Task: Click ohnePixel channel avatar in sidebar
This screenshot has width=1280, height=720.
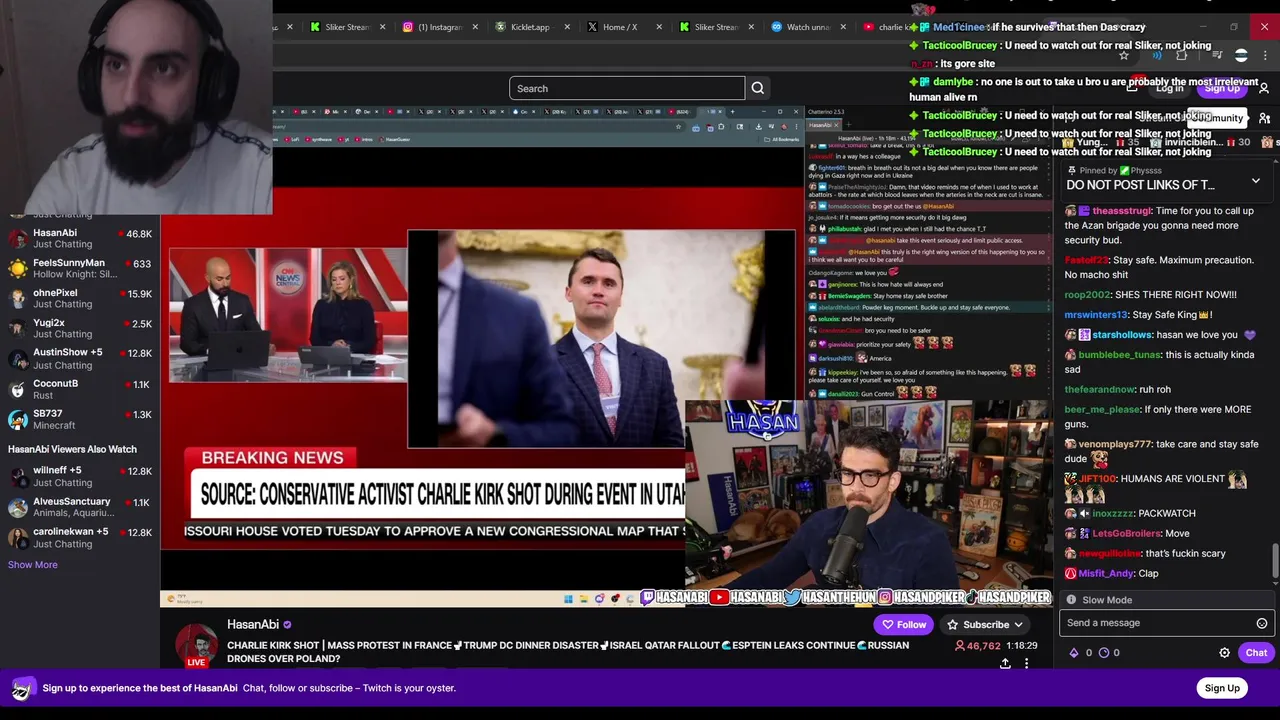Action: pos(17,298)
